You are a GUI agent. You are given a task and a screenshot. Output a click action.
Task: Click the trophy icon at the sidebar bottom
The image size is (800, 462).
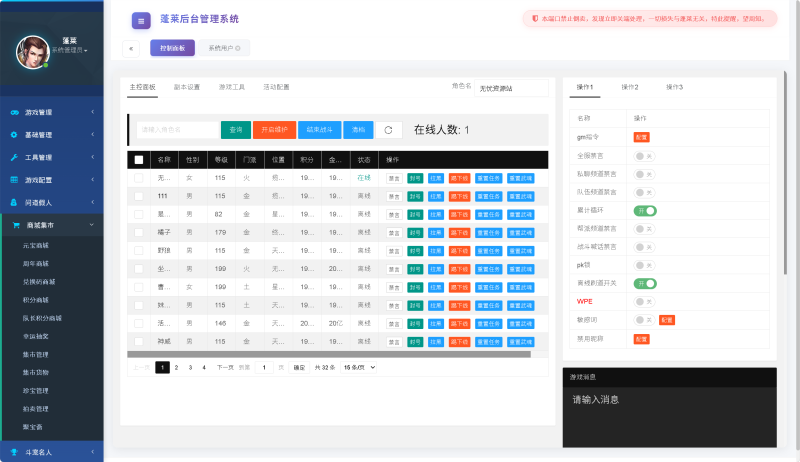point(14,452)
